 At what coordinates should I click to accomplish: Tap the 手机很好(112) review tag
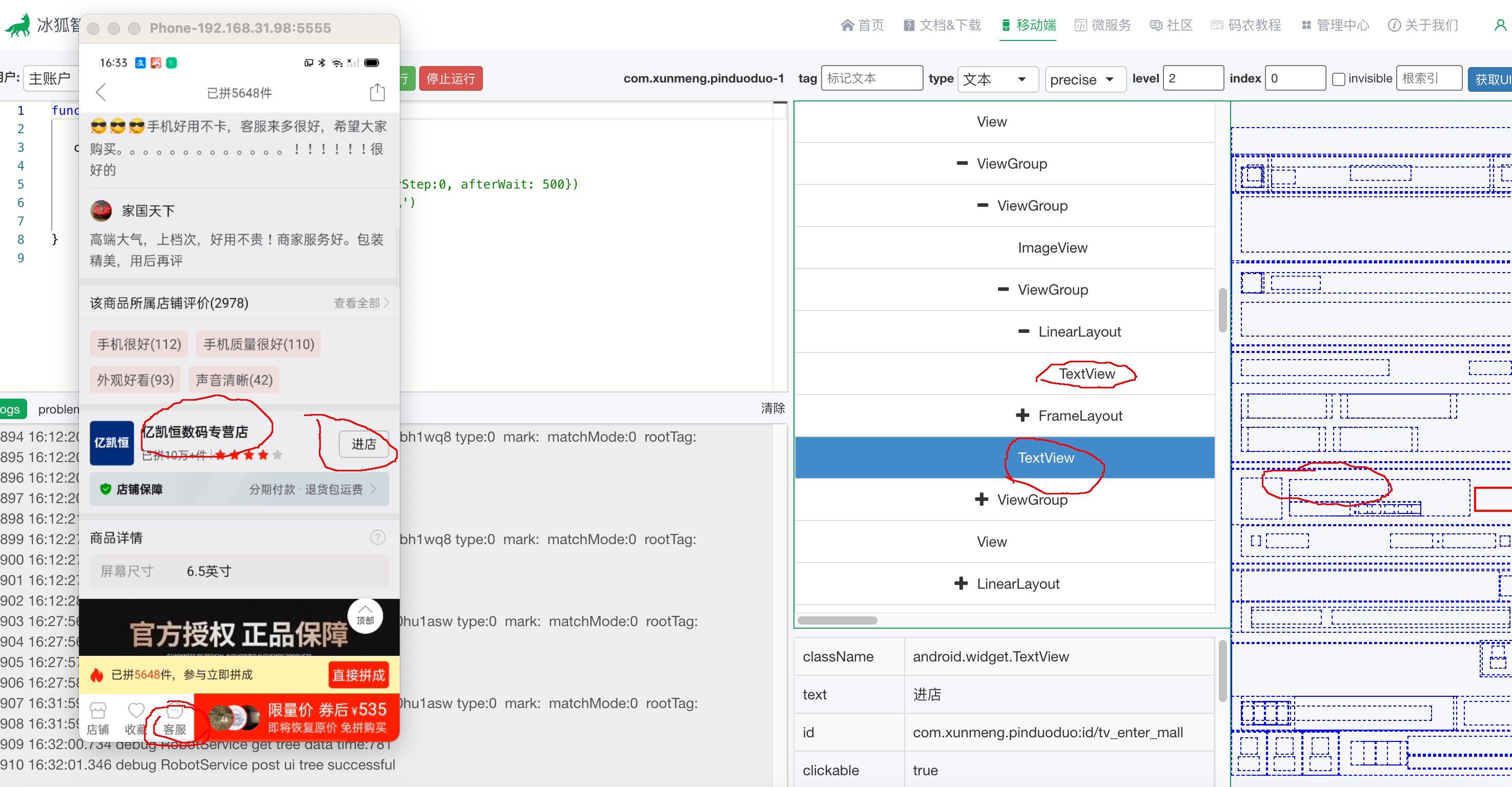point(138,344)
